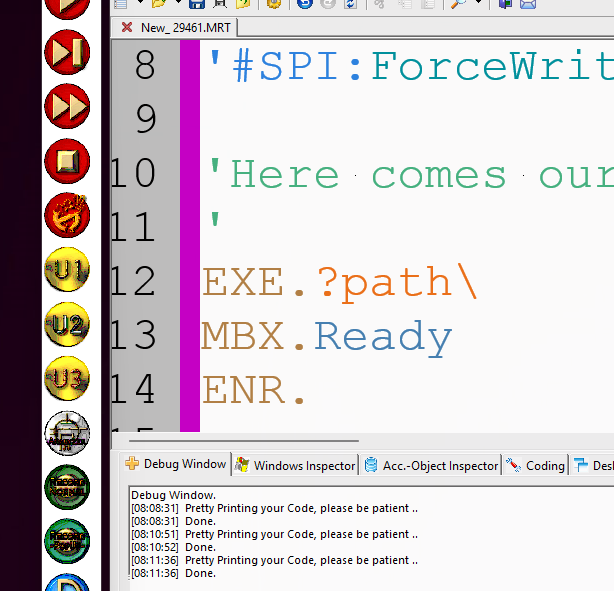This screenshot has width=614, height=591.
Task: Click the envelope mail icon in toolbar
Action: click(x=527, y=4)
